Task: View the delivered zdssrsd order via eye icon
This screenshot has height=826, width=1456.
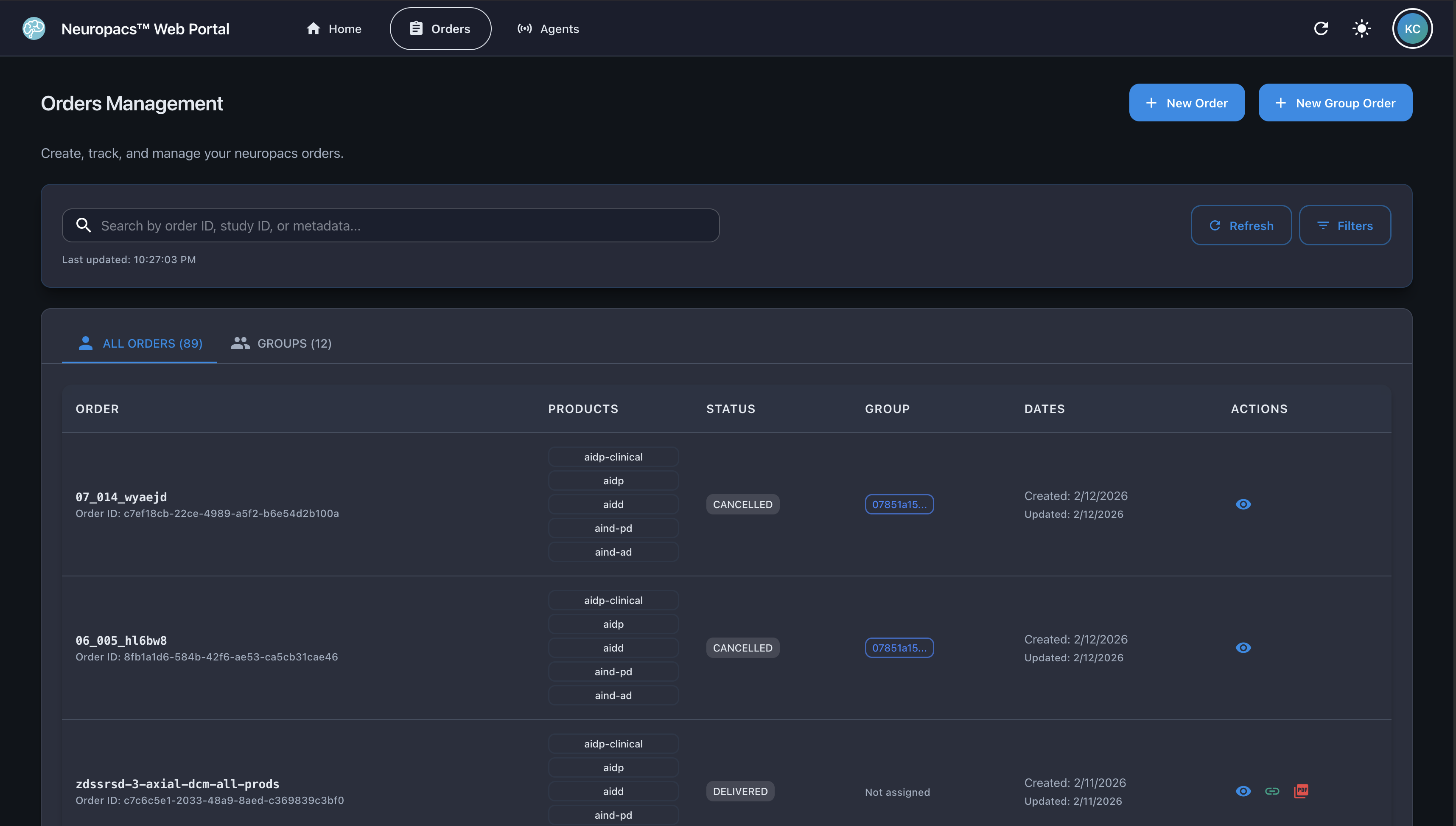Action: pyautogui.click(x=1243, y=791)
